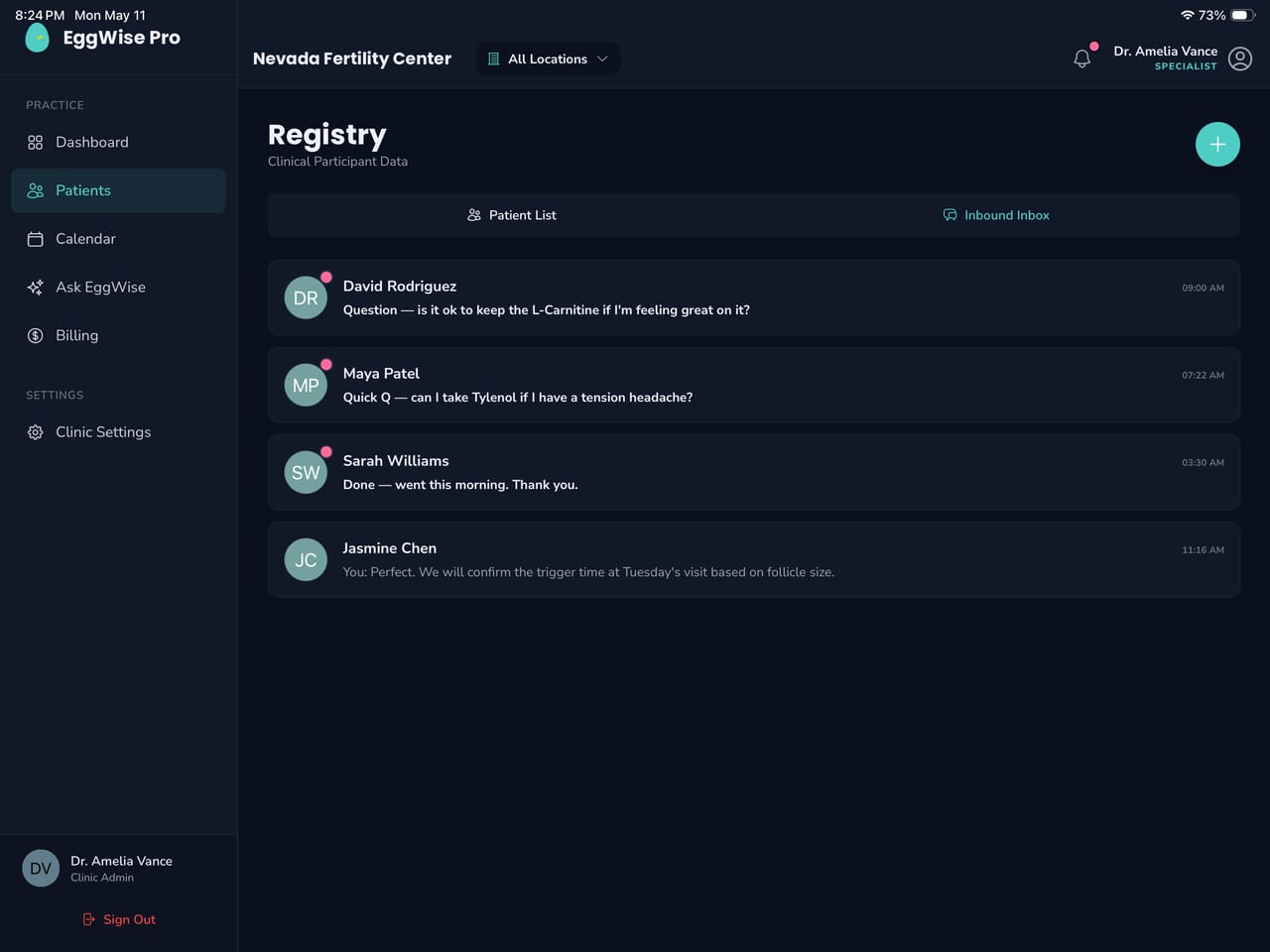
Task: Switch to the Patient List tab
Action: coord(512,215)
